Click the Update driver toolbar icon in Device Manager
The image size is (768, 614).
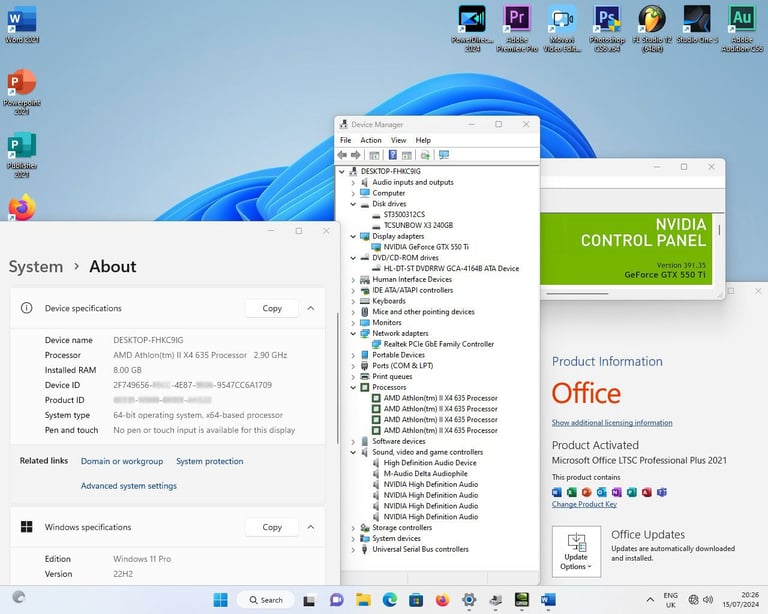click(x=425, y=155)
